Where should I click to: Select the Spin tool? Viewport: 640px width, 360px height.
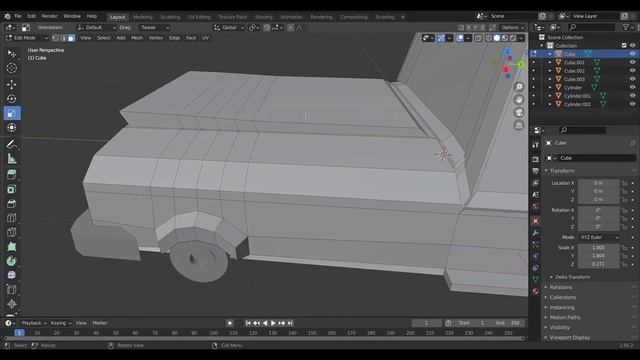click(11, 261)
